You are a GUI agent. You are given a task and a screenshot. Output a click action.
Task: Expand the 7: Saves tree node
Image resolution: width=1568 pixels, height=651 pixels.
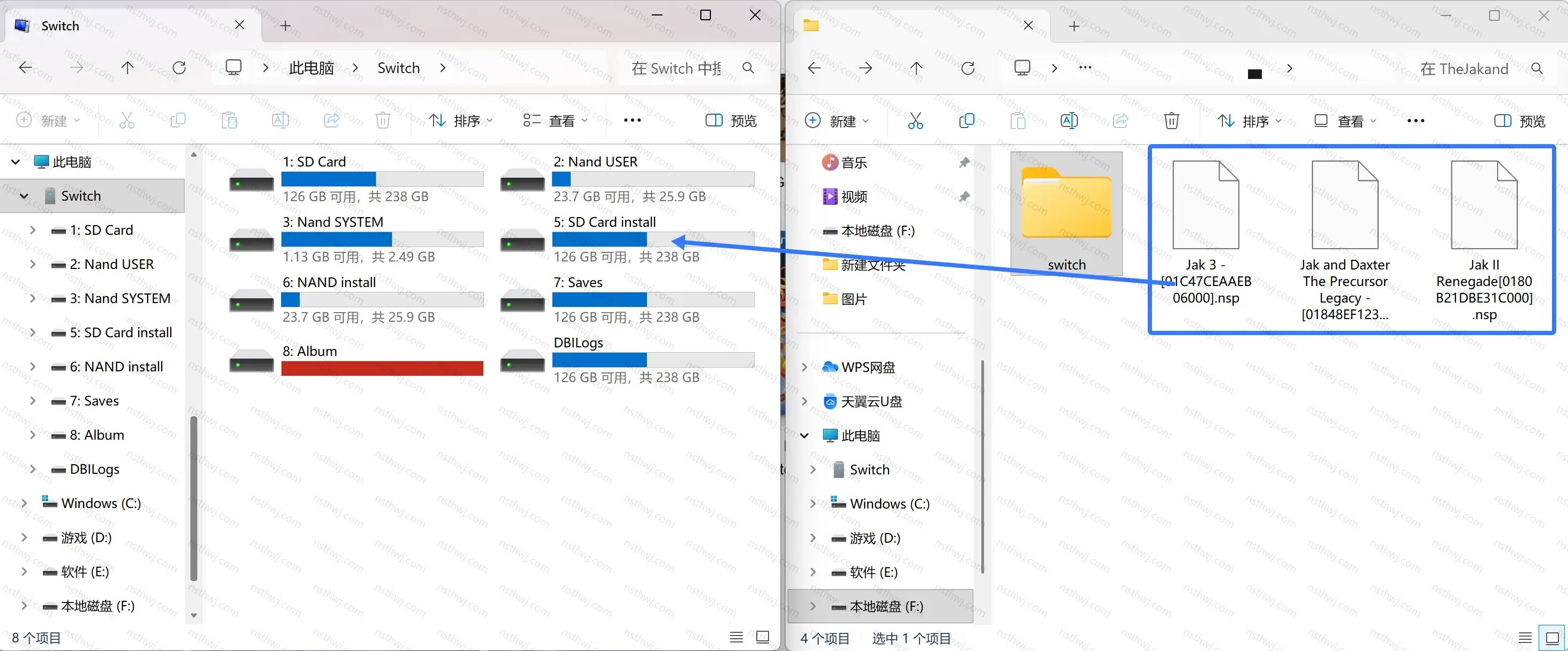click(33, 401)
